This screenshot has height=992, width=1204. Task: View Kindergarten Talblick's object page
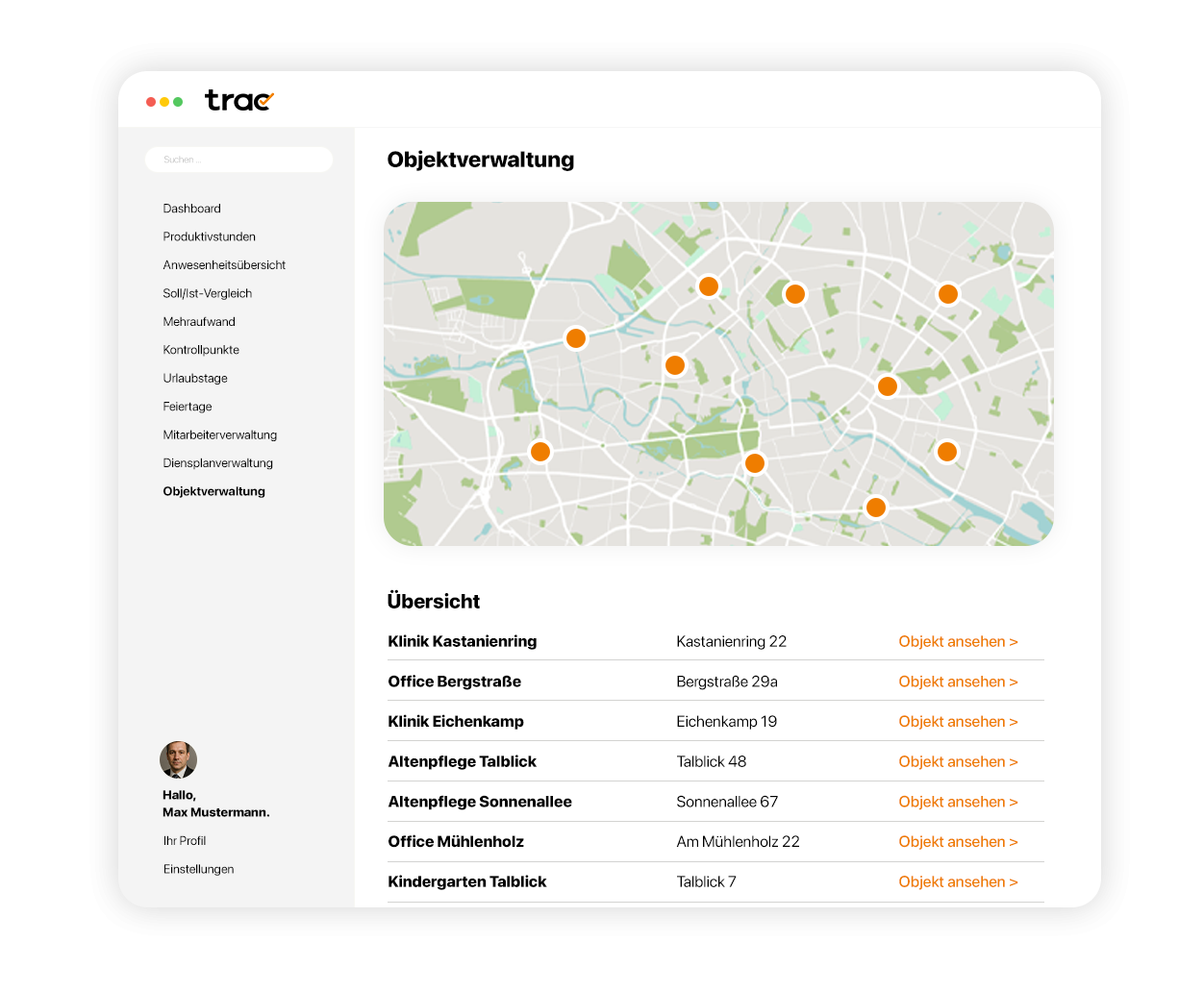tap(958, 881)
